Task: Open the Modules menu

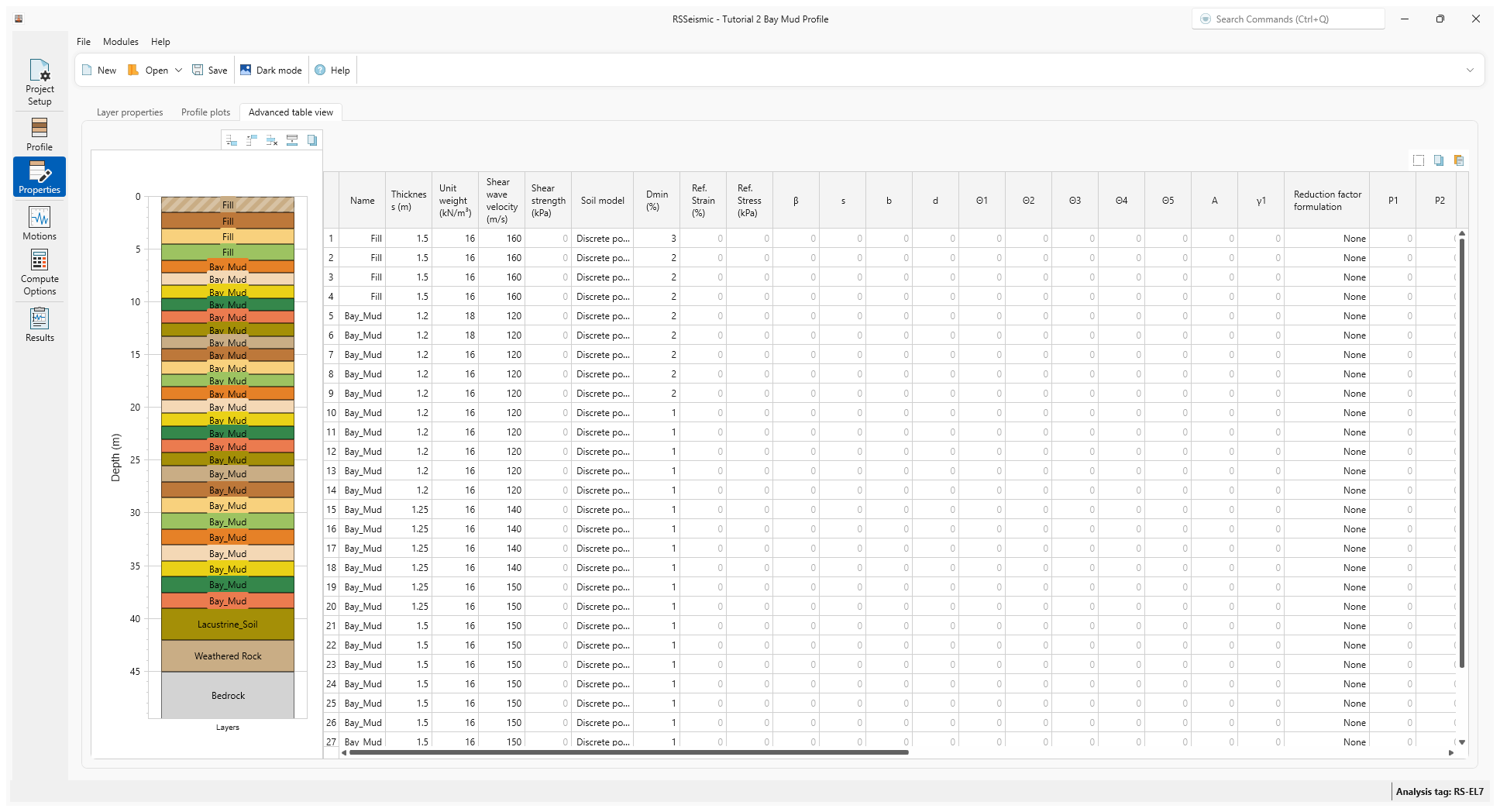Action: tap(121, 42)
